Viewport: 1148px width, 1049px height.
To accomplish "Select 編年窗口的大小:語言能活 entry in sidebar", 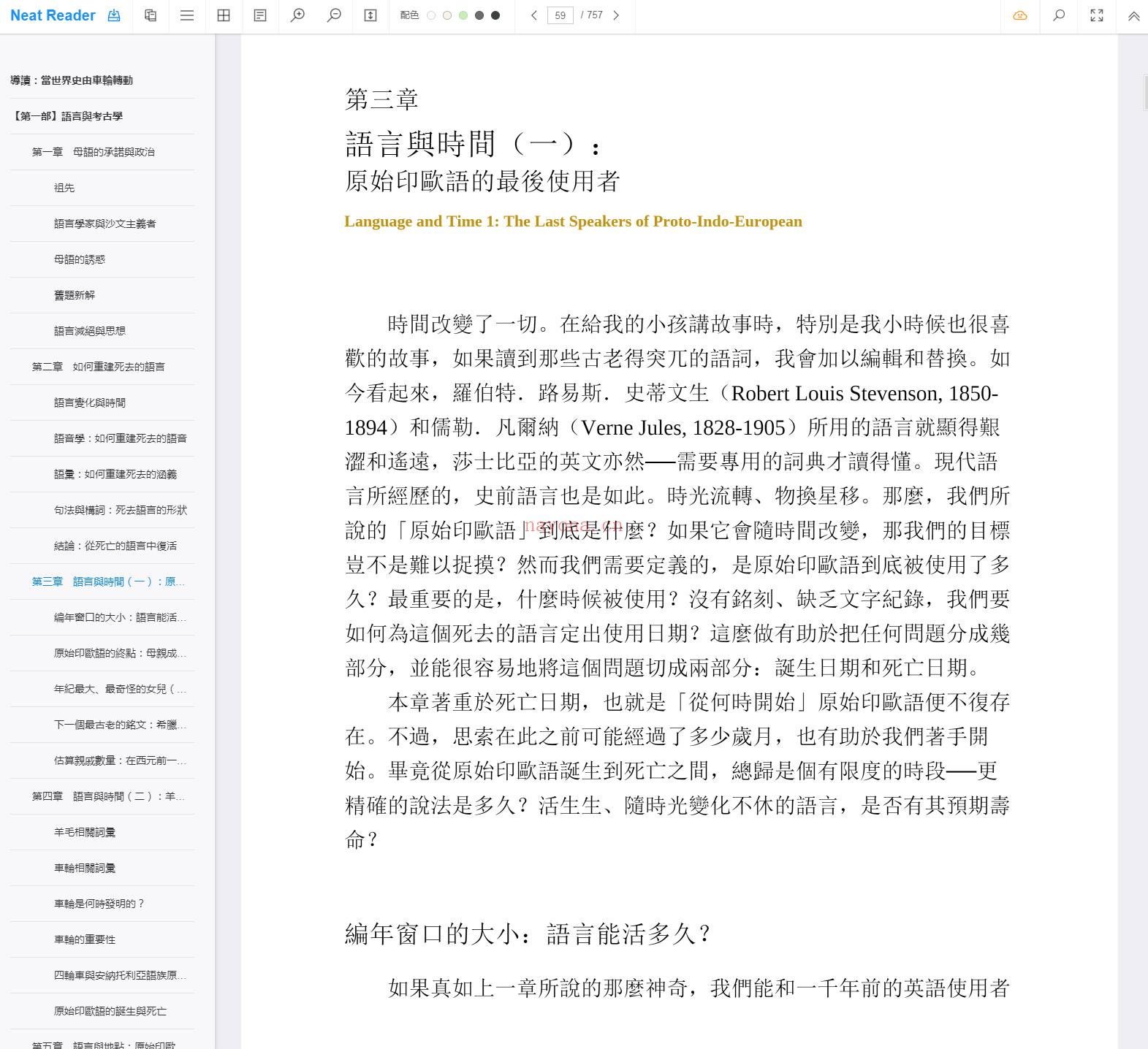I will click(x=120, y=617).
